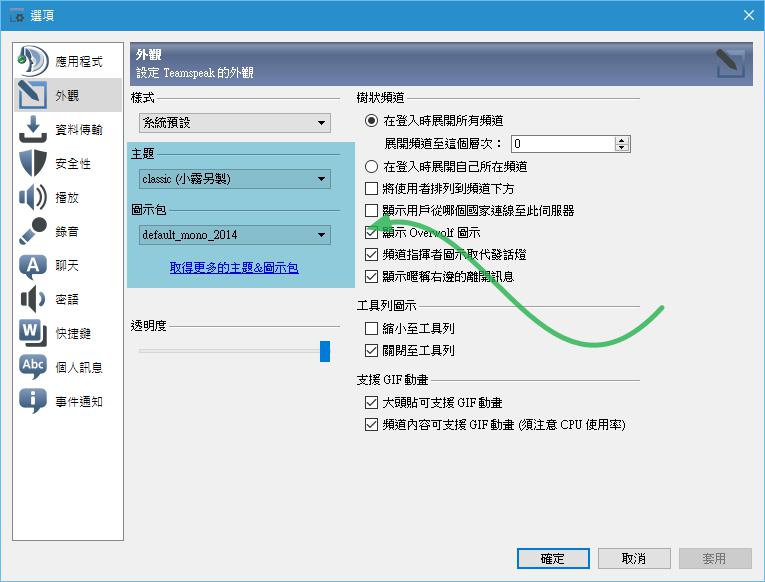Open the 樣式 系統預設 dropdown
Screen dimensions: 765x582
235,123
